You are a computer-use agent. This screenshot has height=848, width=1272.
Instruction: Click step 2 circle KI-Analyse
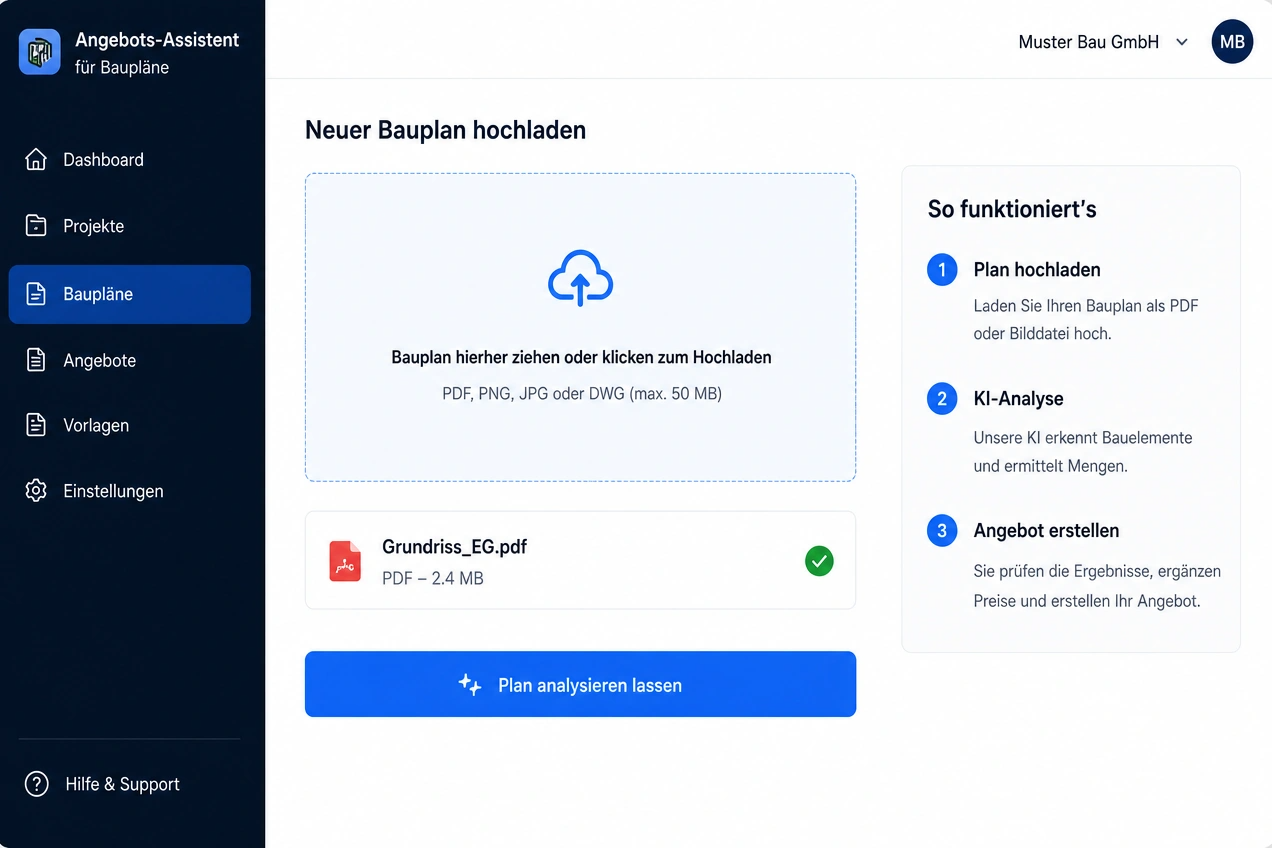(x=942, y=399)
